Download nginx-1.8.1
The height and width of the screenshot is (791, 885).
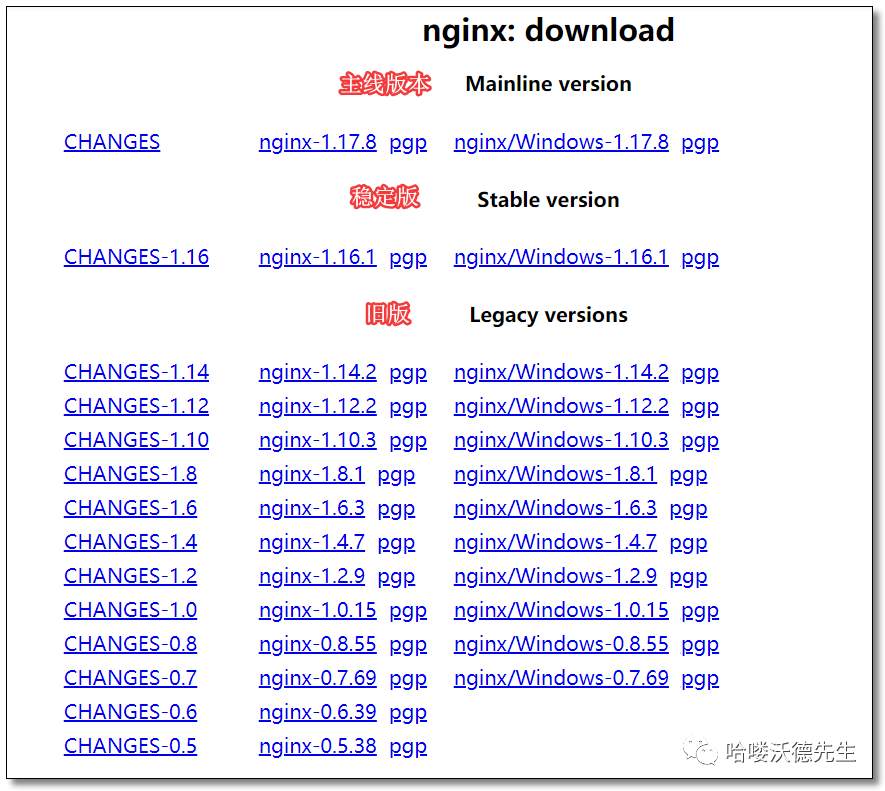(x=312, y=475)
